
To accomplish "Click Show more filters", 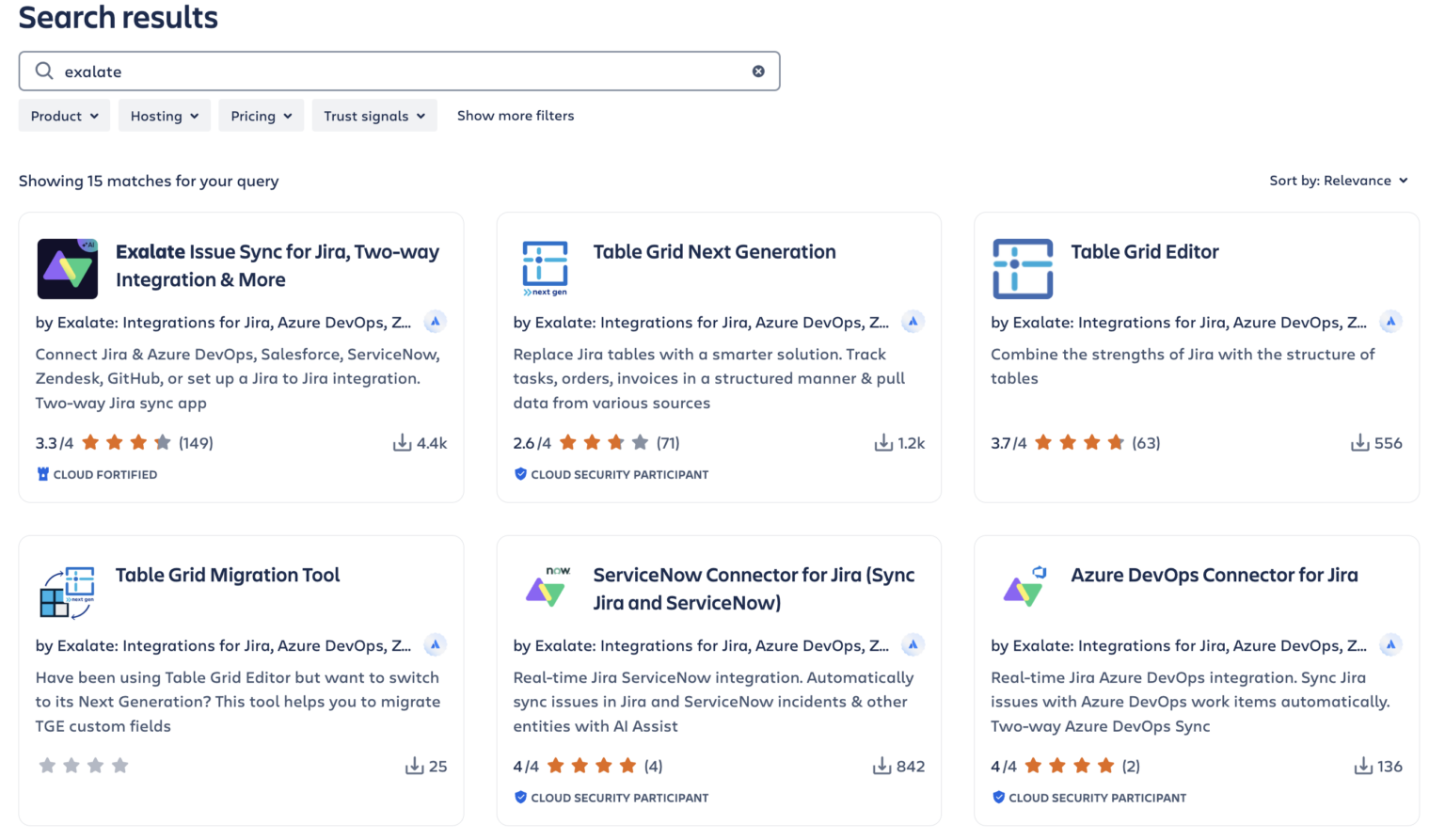I will point(516,116).
